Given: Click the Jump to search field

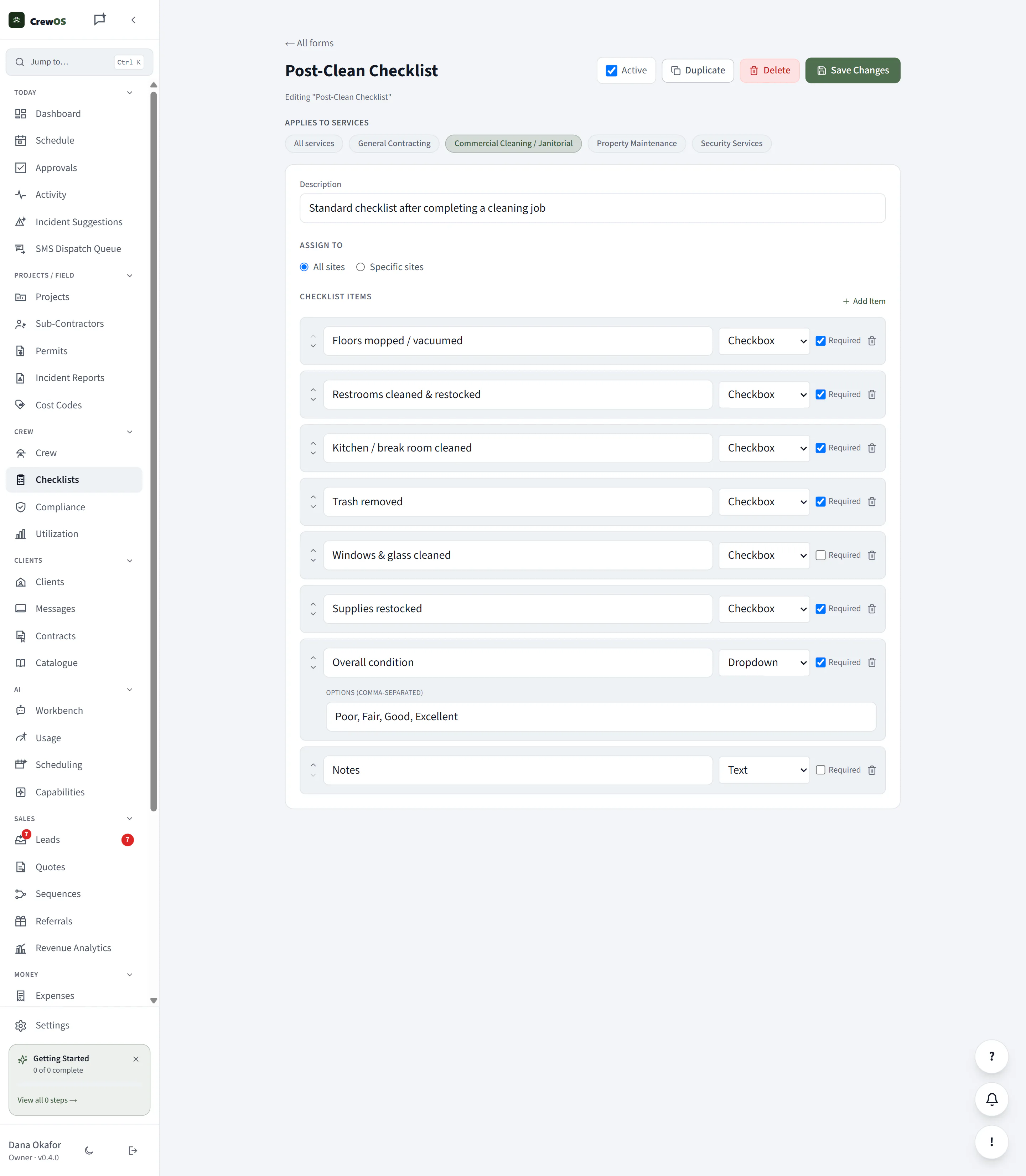Looking at the screenshot, I should pyautogui.click(x=79, y=62).
